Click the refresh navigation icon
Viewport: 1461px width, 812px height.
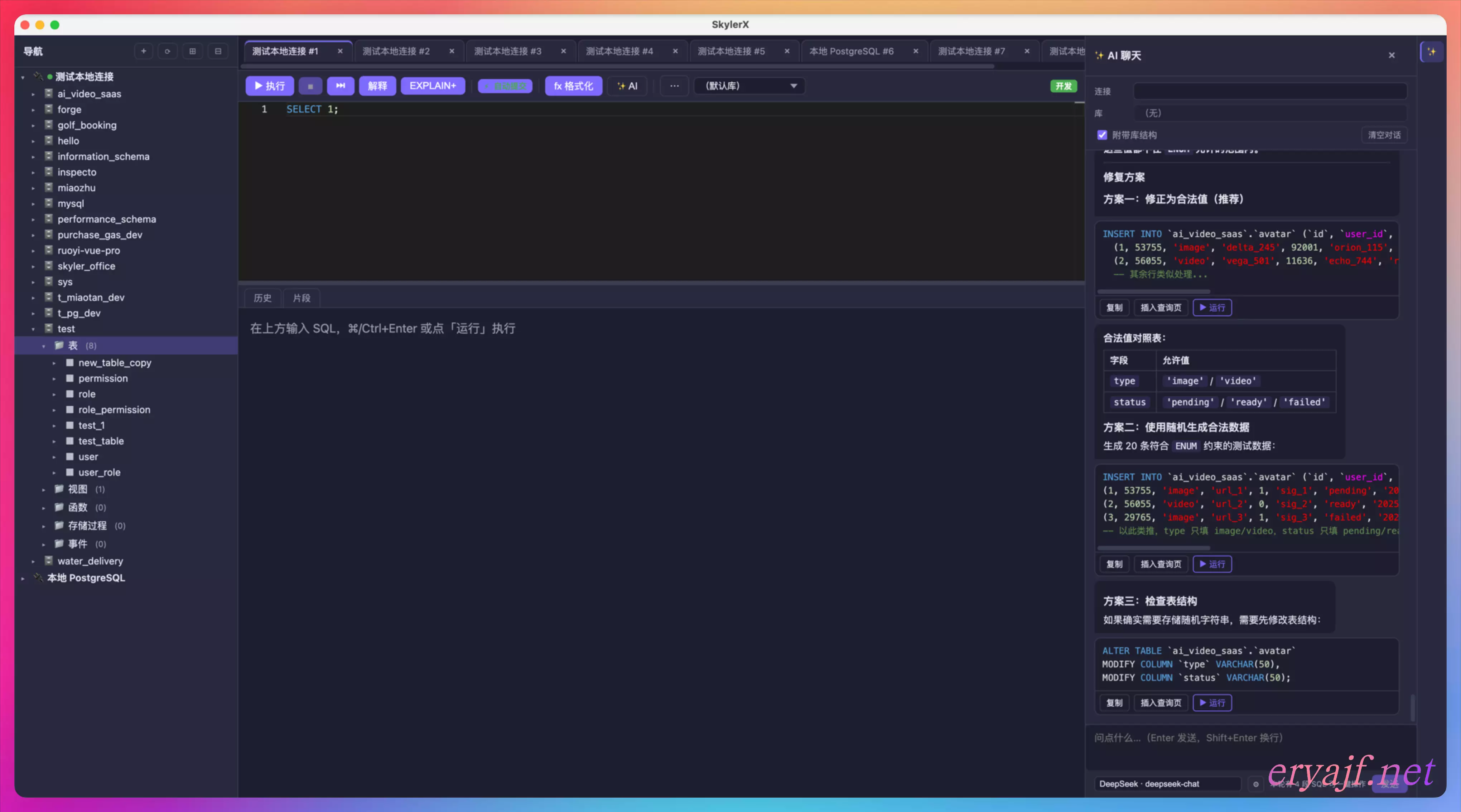pyautogui.click(x=167, y=51)
